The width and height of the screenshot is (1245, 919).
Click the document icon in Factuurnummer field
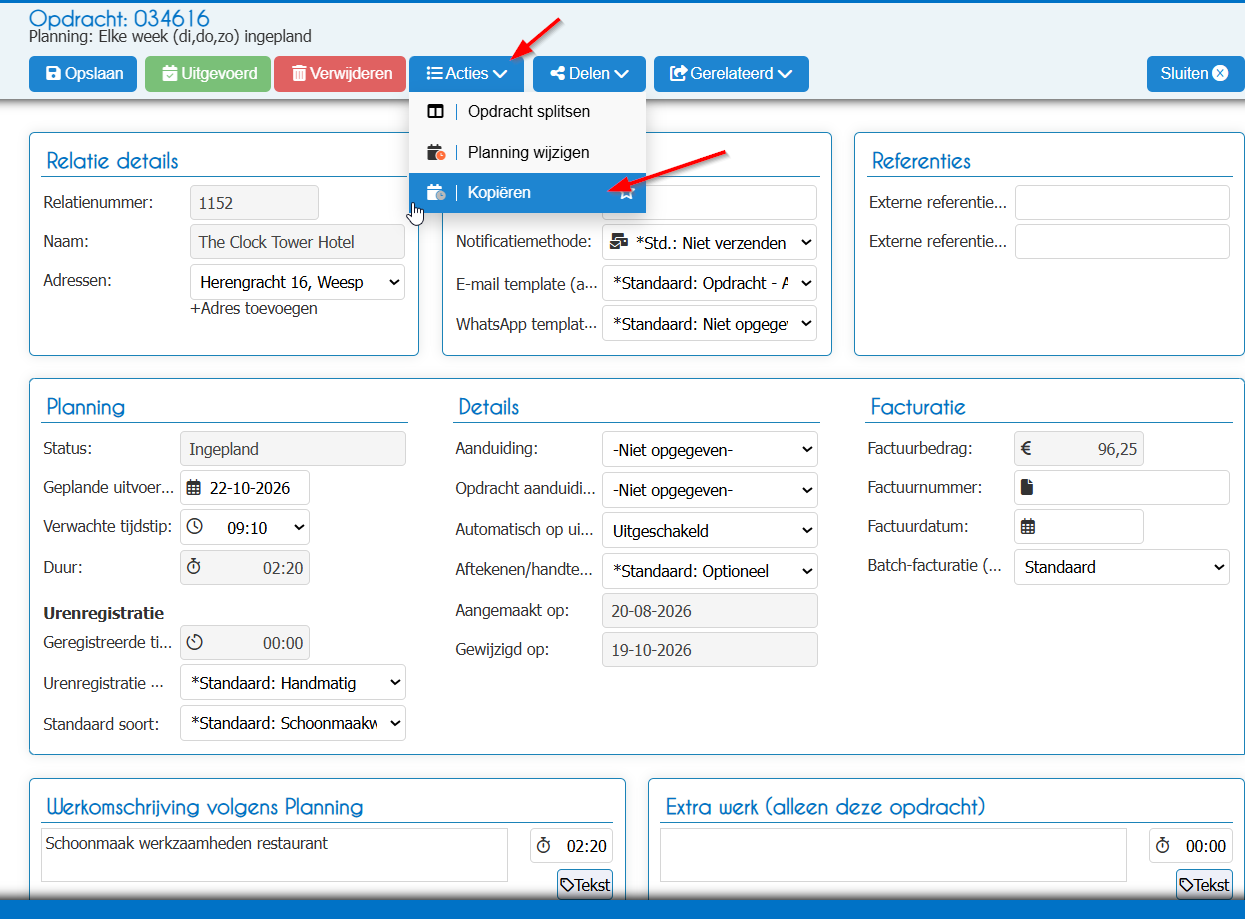(1026, 488)
